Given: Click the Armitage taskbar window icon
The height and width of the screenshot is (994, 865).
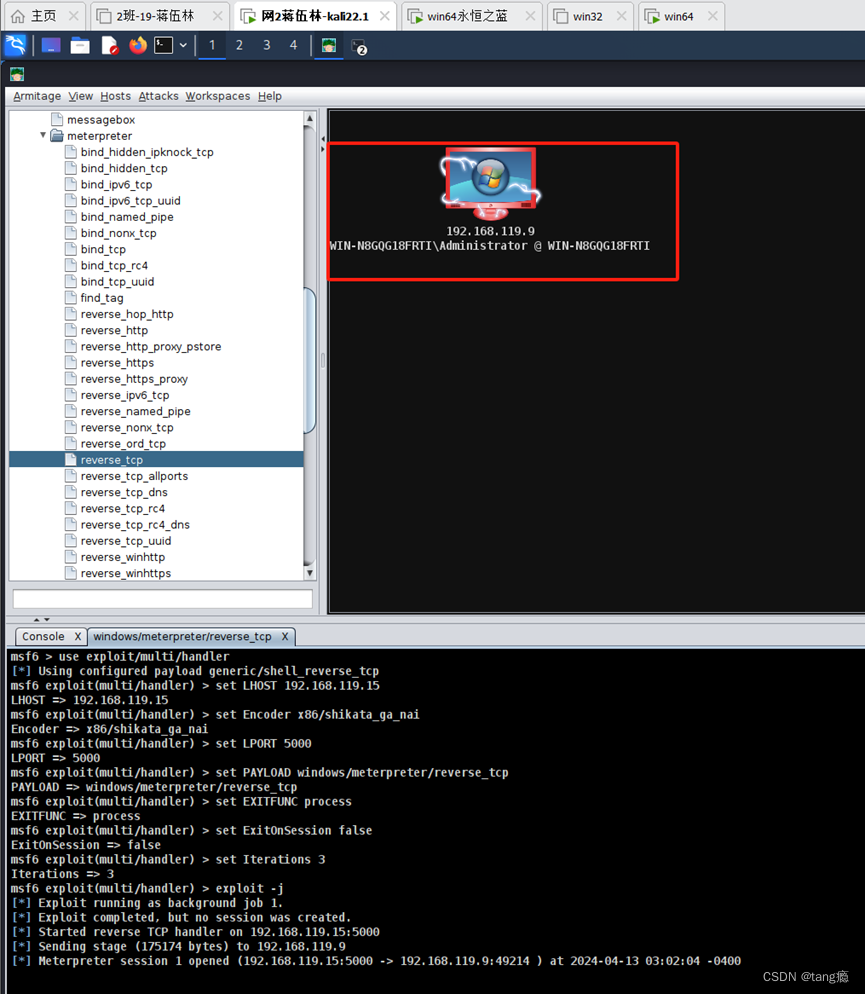Looking at the screenshot, I should coord(329,46).
